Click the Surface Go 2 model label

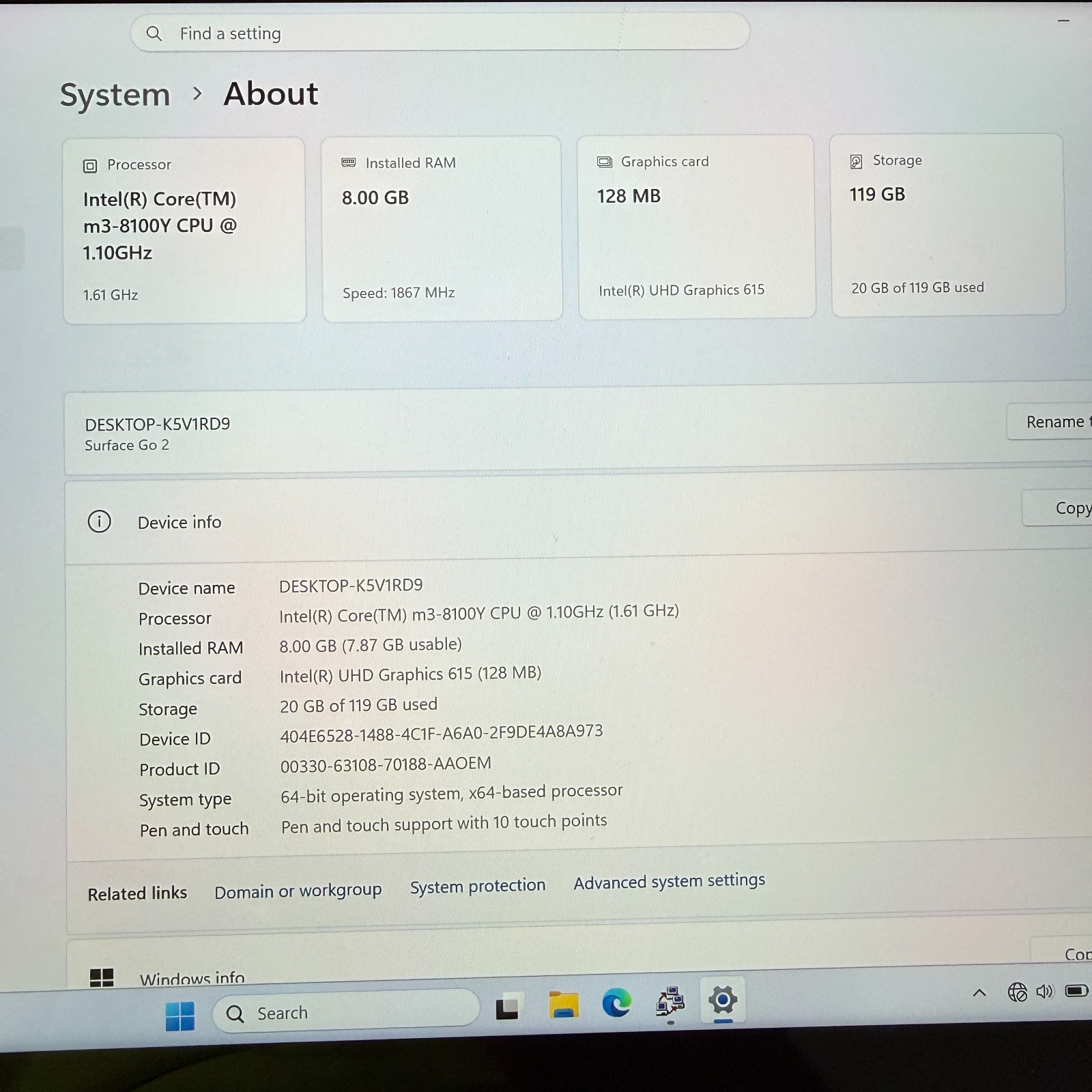click(x=127, y=445)
